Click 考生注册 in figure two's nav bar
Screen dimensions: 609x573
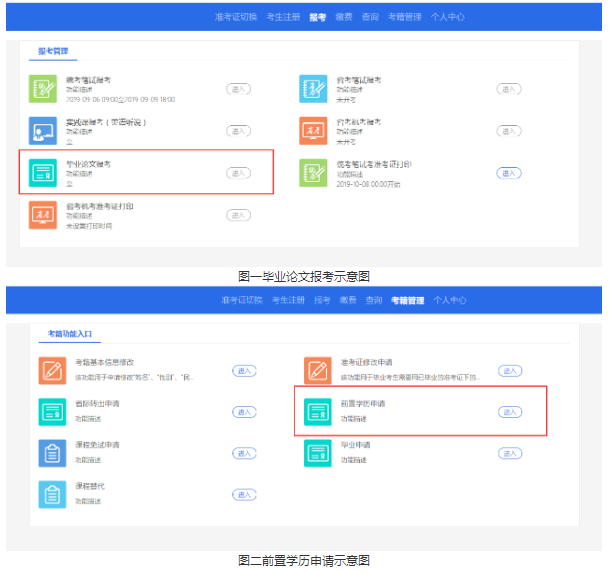[x=288, y=300]
